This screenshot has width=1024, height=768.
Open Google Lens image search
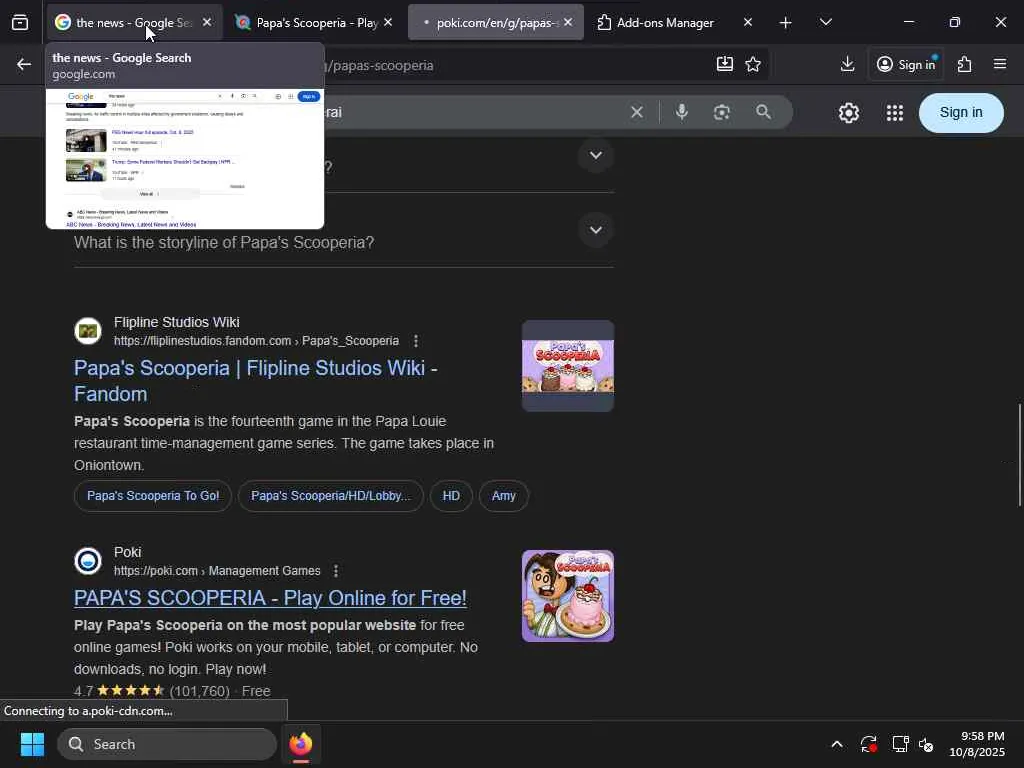click(722, 112)
